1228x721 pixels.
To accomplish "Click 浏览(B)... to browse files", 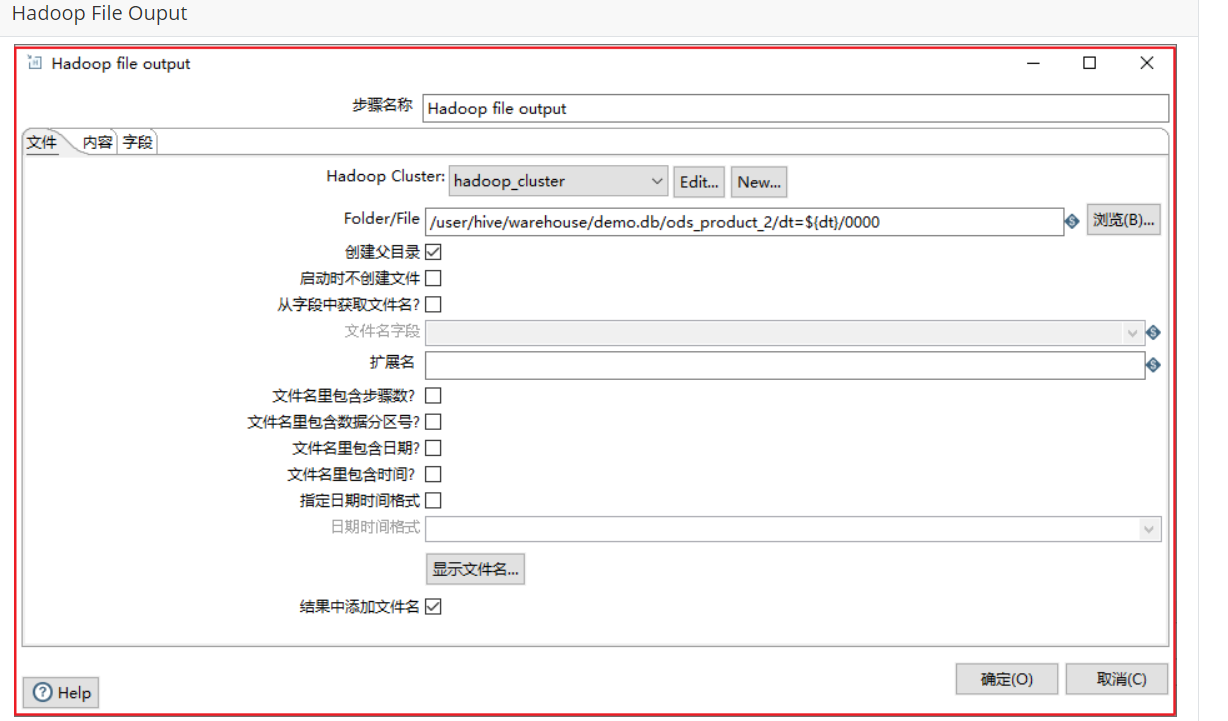I will click(1123, 221).
